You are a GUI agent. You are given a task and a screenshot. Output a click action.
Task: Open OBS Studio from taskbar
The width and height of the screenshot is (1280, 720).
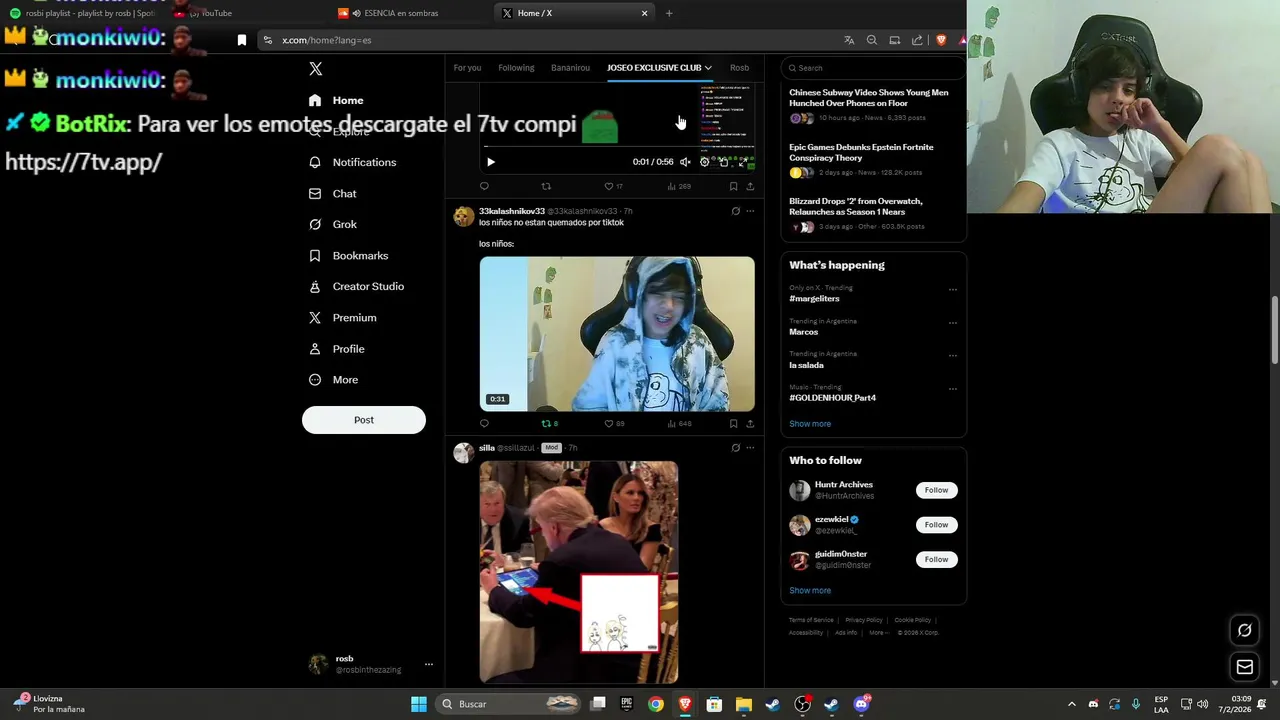[x=802, y=704]
